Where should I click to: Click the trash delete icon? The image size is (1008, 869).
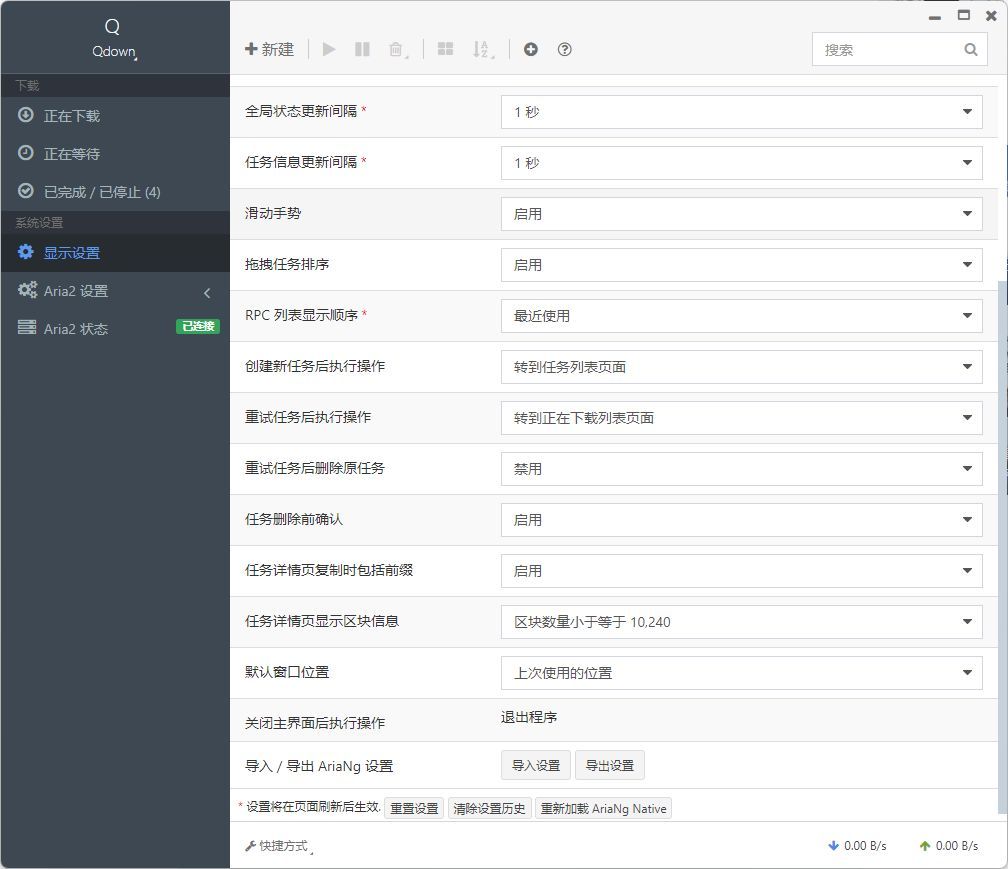(396, 48)
